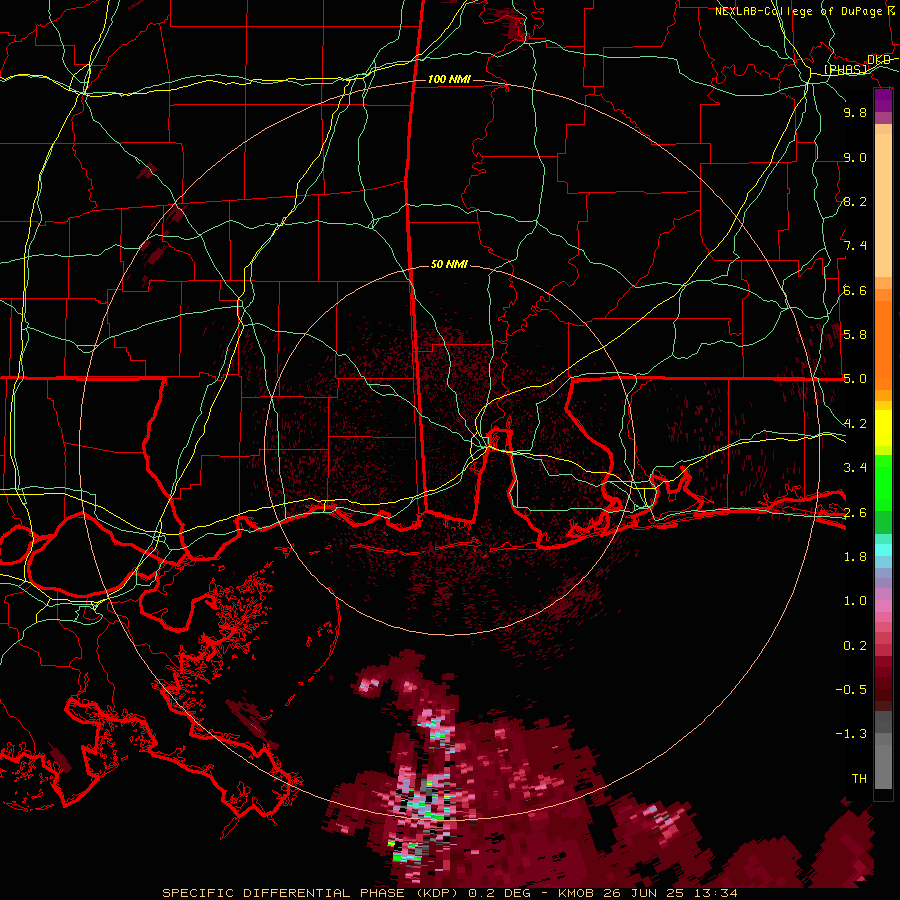Screen dimensions: 900x900
Task: Pick the orange swatch in the color bar
Action: click(883, 344)
